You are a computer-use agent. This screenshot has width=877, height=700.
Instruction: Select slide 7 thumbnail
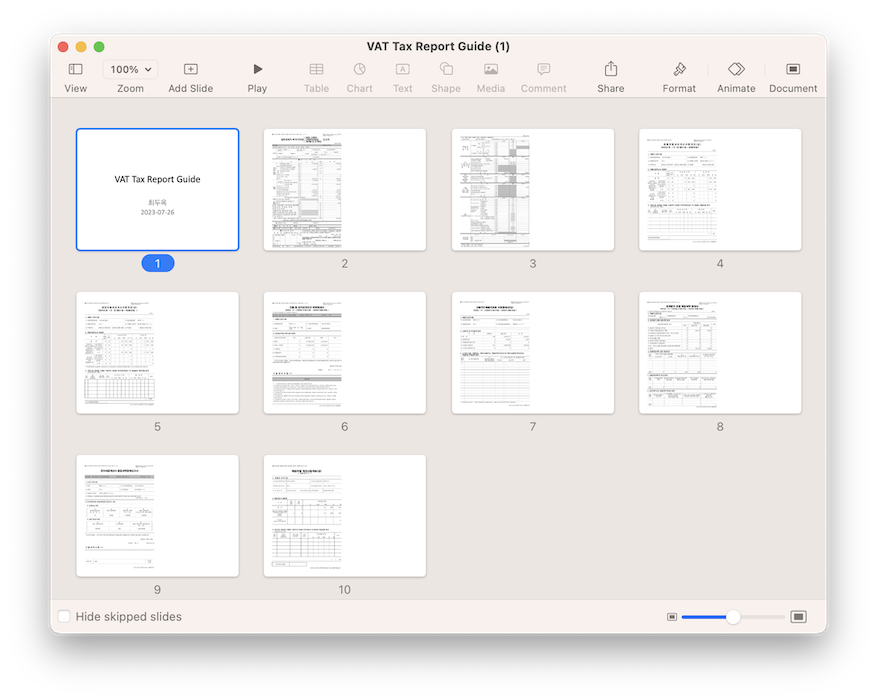[x=533, y=353]
